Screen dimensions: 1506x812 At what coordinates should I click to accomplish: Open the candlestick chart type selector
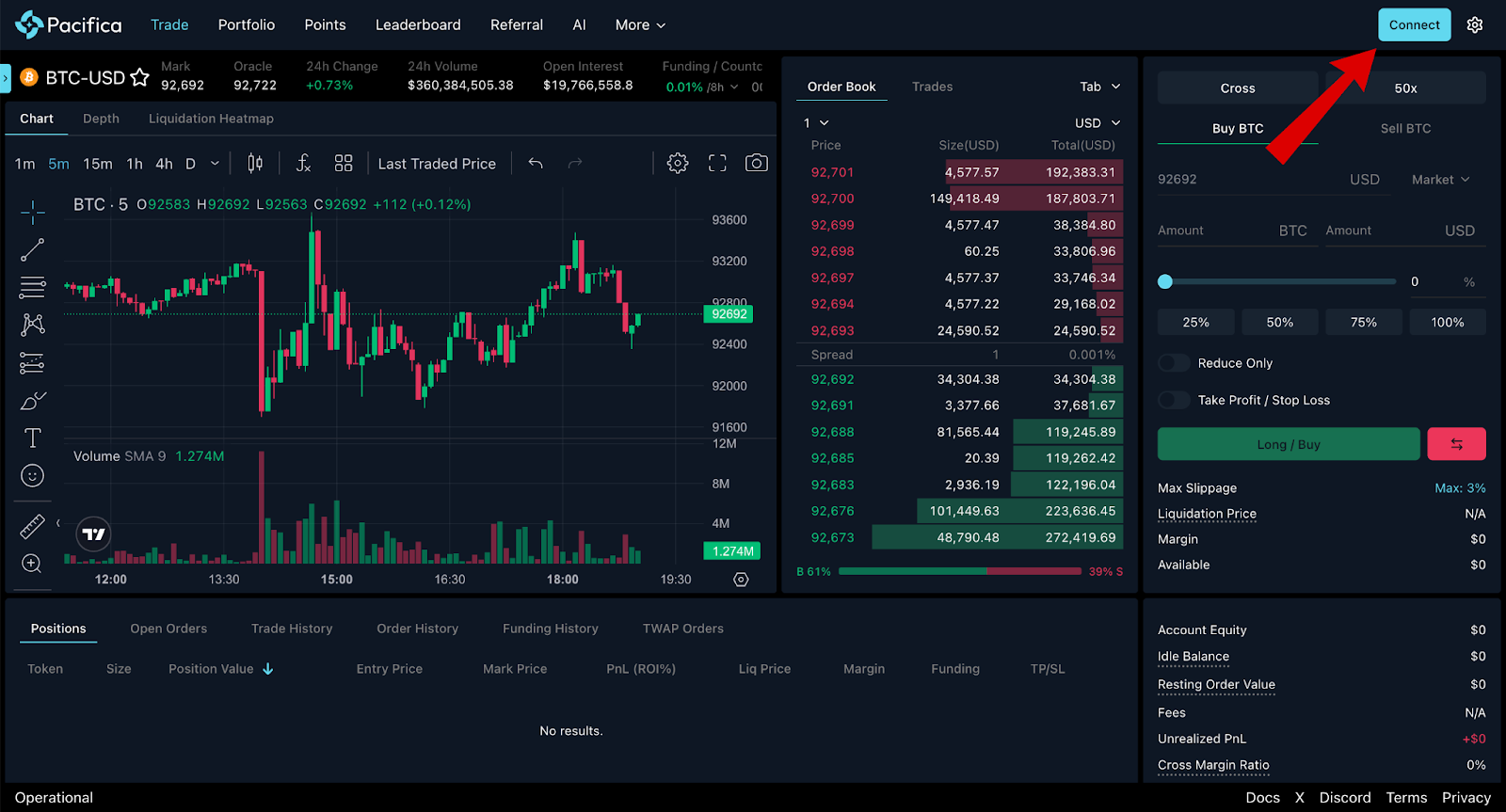point(255,164)
